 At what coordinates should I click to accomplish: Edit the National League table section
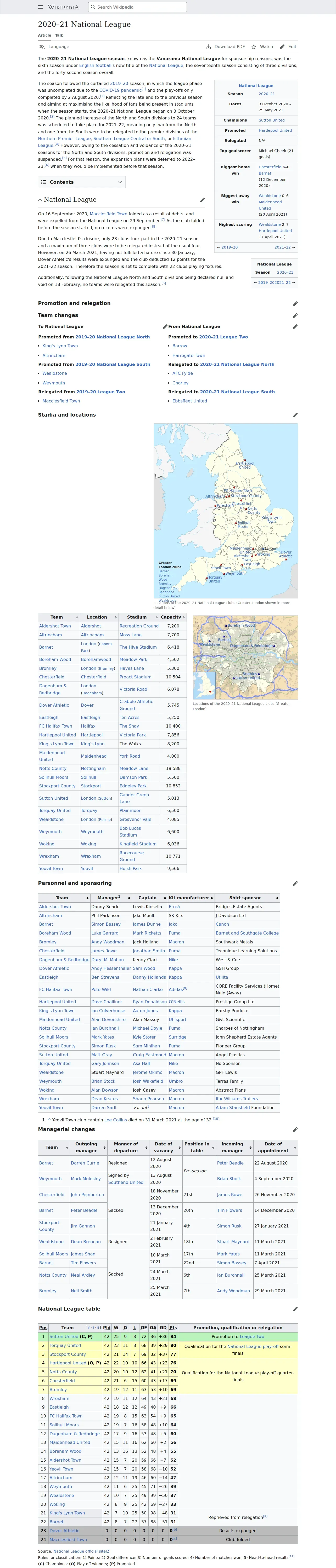tap(295, 1309)
